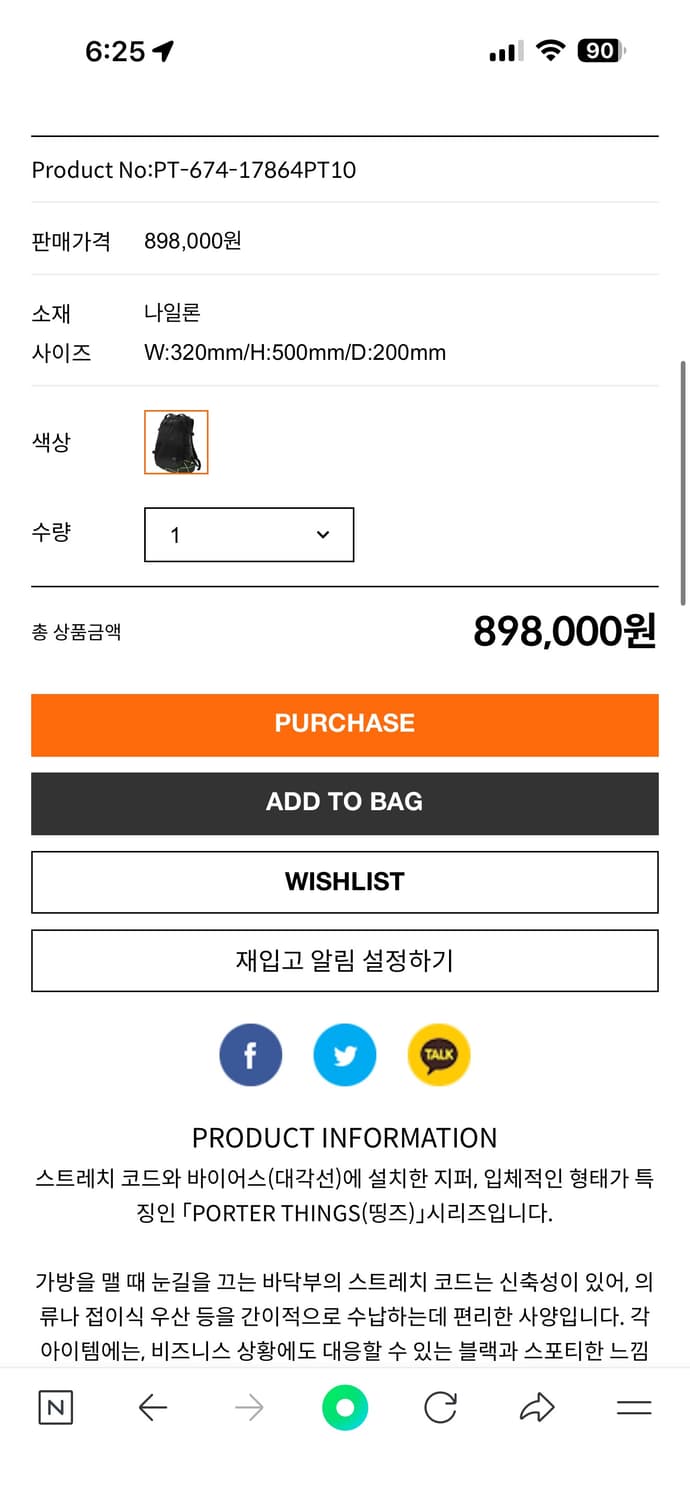Tap the Wi-Fi status indicator
The image size is (690, 1500).
point(551,50)
